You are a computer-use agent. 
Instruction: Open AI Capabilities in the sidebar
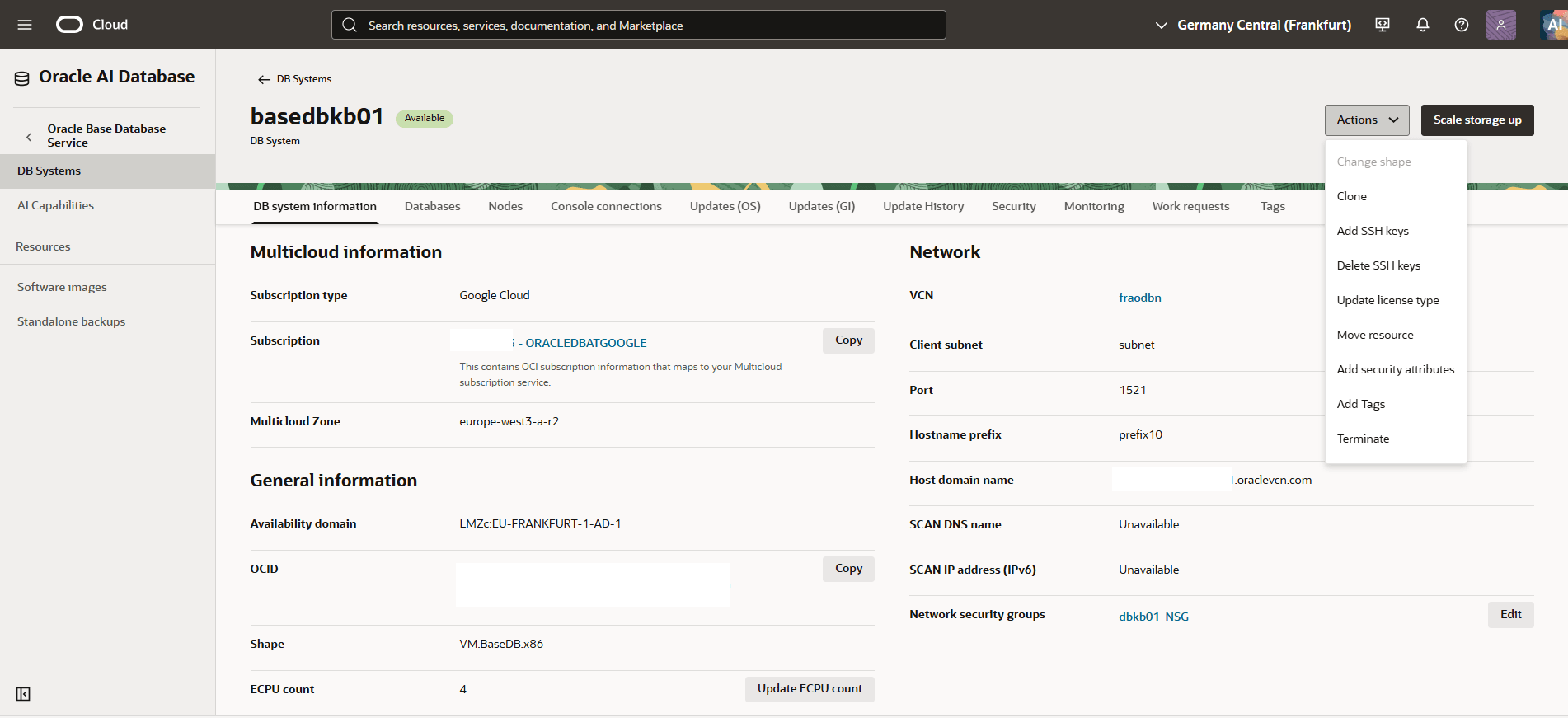(x=107, y=205)
